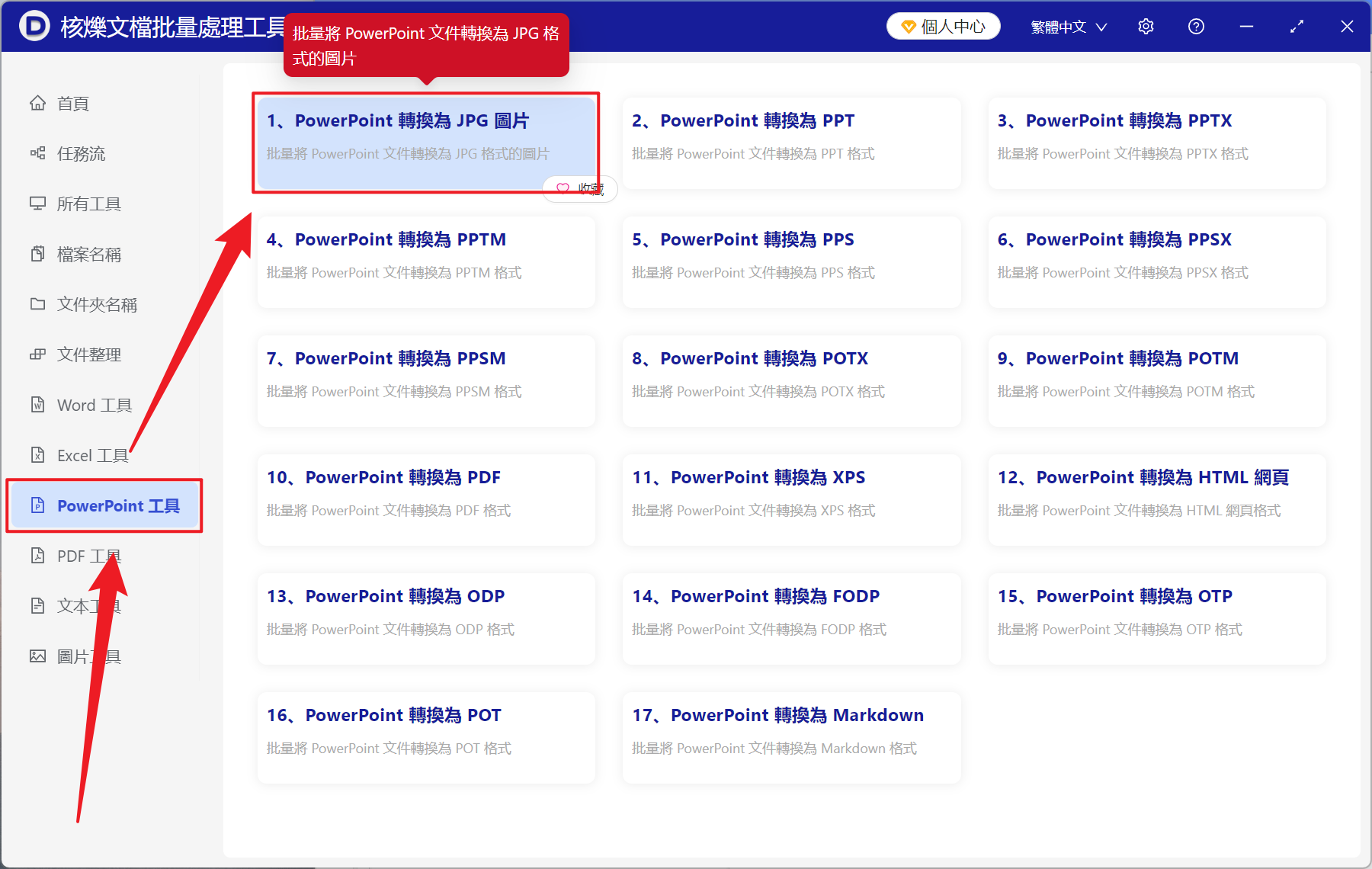
Task: Click the folder icon beside 文件夾名稱
Action: pos(37,304)
